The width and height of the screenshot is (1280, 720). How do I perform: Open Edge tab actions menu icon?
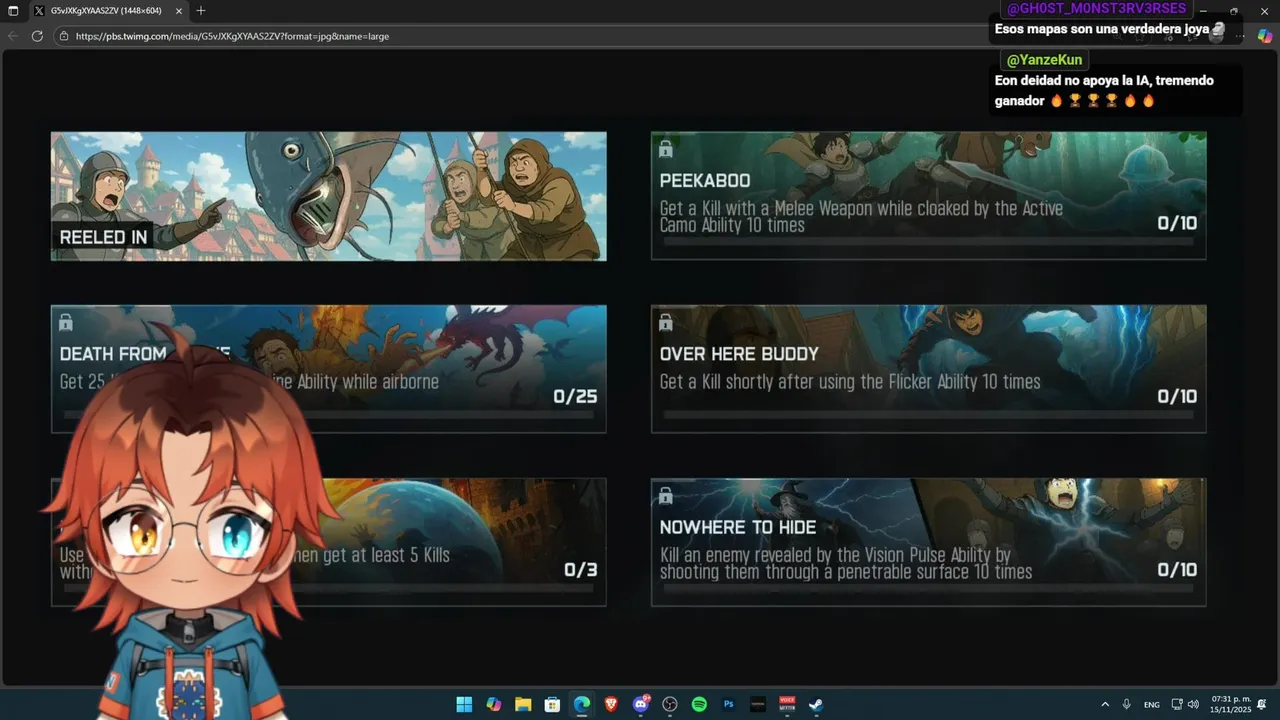(x=13, y=10)
